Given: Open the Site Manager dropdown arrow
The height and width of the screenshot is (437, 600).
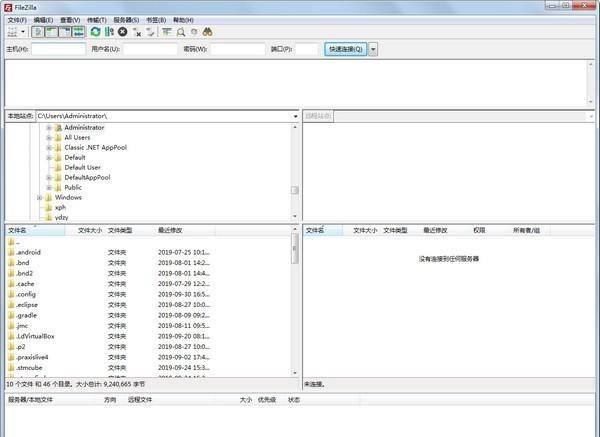Looking at the screenshot, I should (x=23, y=32).
